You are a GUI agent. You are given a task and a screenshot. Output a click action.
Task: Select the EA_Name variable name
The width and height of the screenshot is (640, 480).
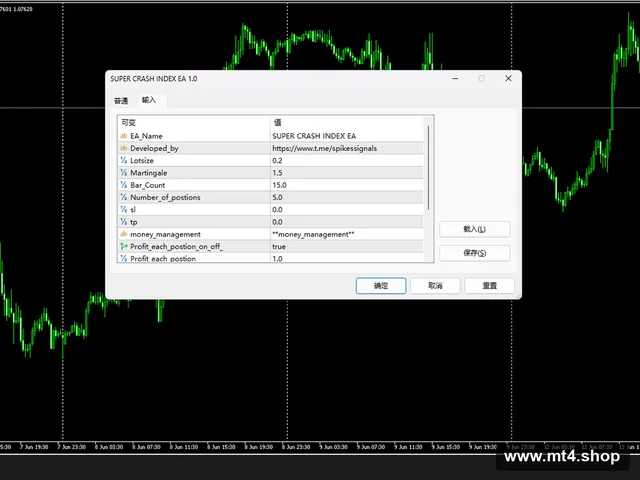point(146,136)
